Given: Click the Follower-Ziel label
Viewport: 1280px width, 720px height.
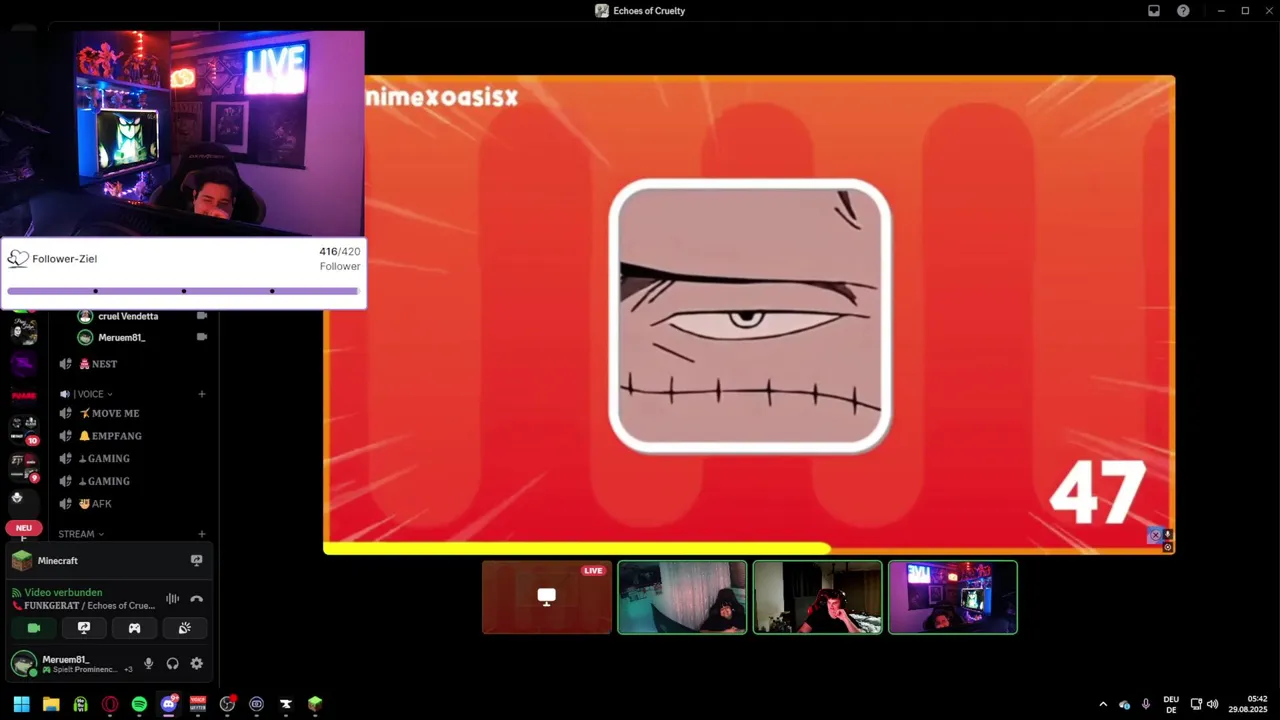Looking at the screenshot, I should [x=64, y=259].
